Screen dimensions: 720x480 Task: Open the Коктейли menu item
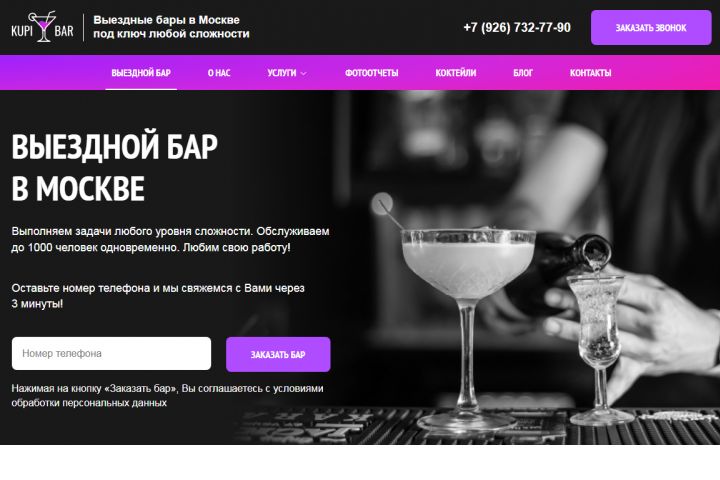point(456,73)
